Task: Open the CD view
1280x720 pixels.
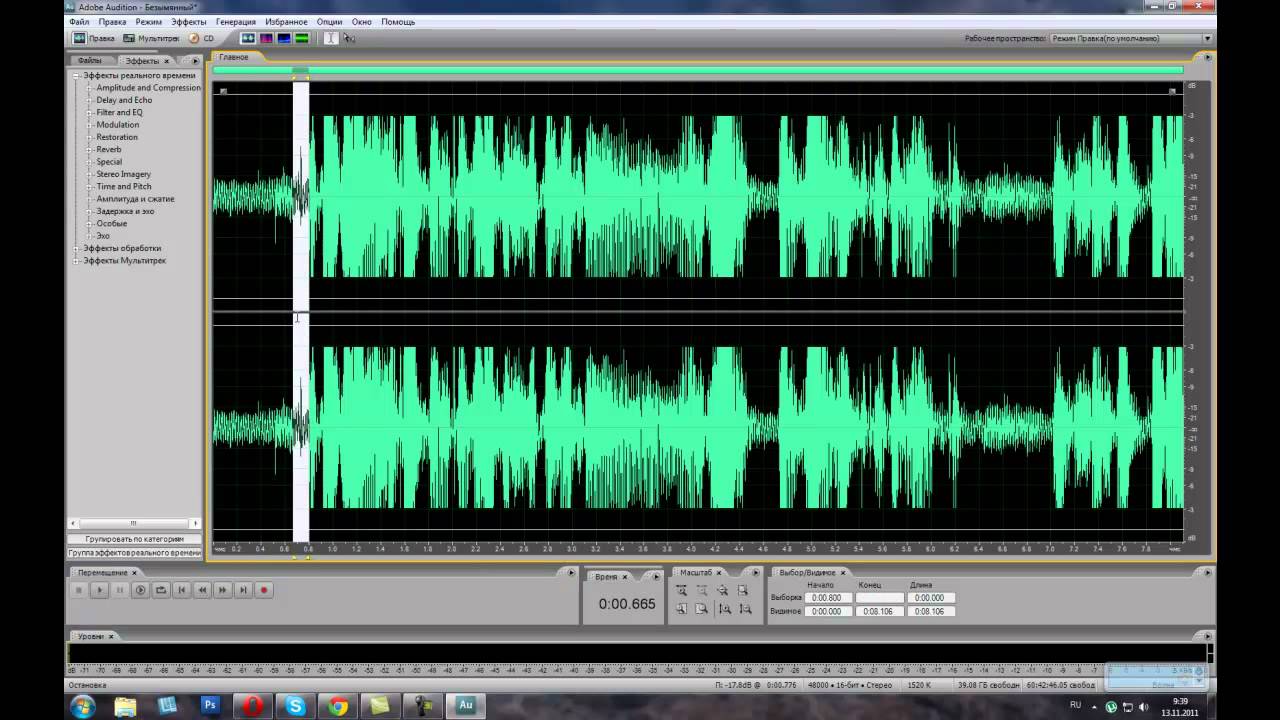Action: click(x=202, y=38)
